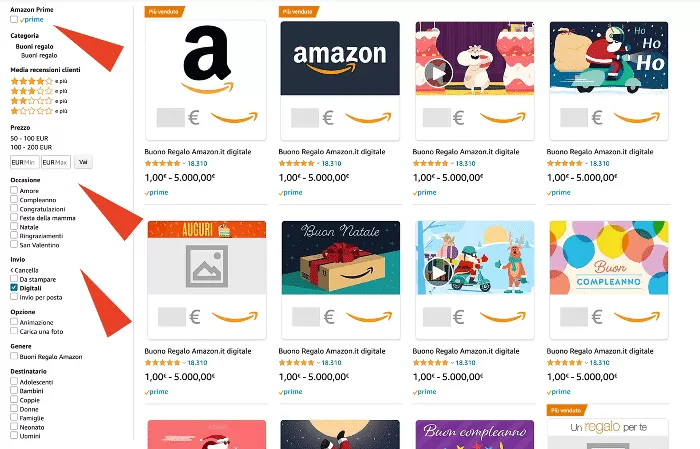The image size is (700, 449).
Task: Tick the Animazione option checkbox
Action: 14,322
